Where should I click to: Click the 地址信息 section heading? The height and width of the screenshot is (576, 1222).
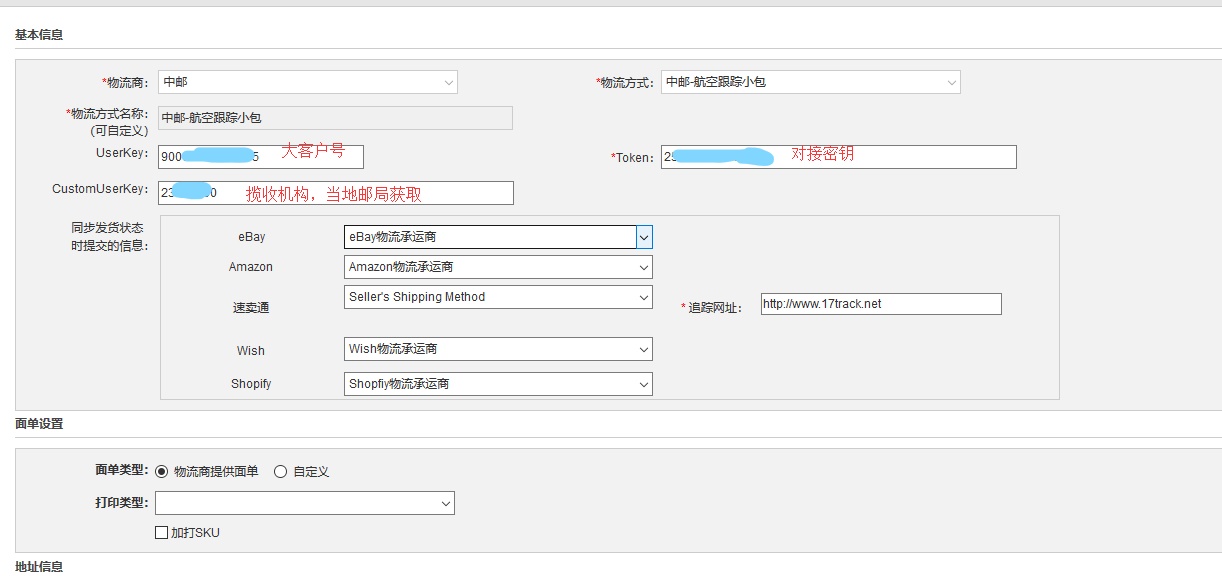pos(39,567)
